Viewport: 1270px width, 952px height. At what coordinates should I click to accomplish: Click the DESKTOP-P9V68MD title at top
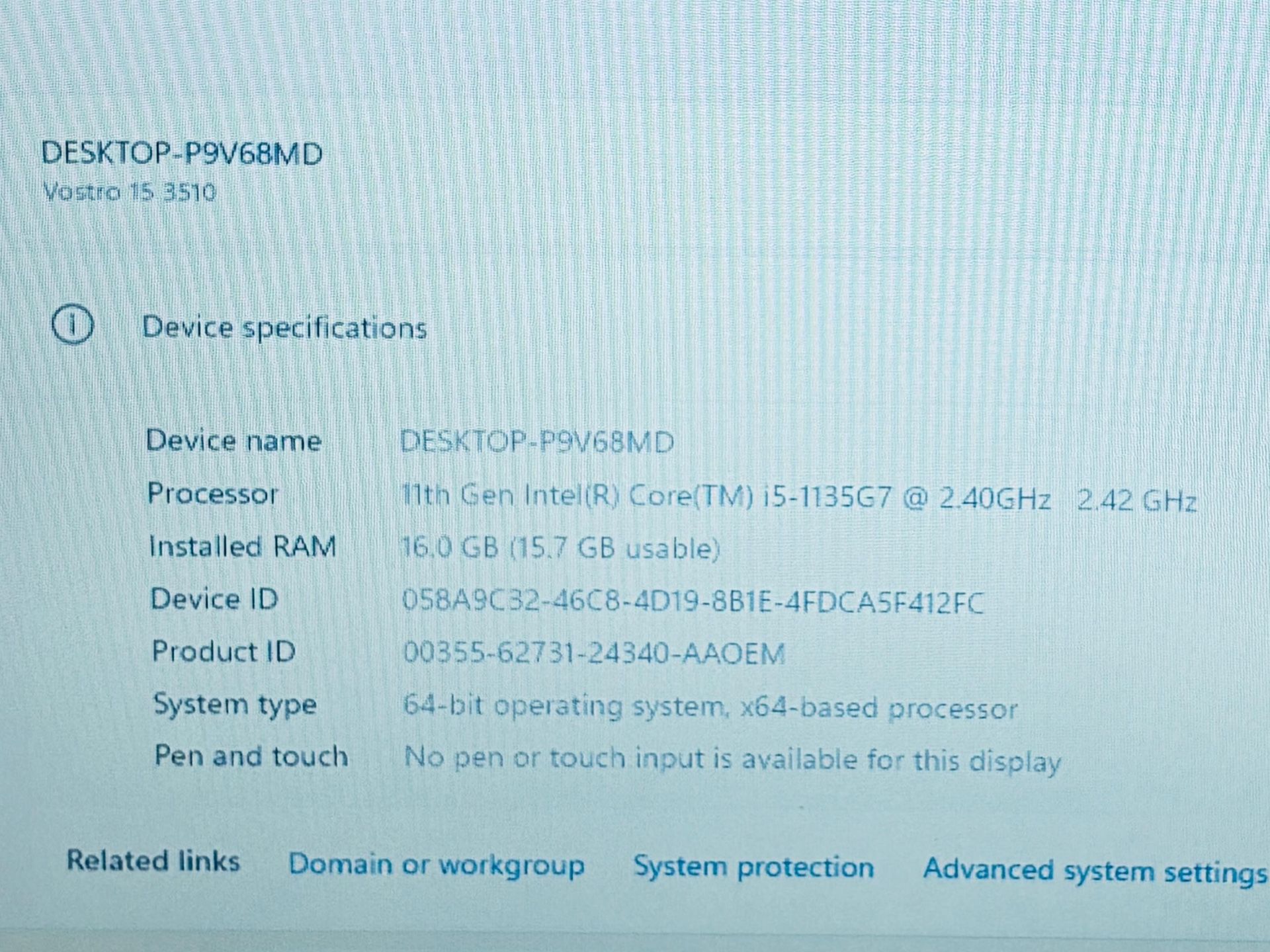[x=181, y=153]
